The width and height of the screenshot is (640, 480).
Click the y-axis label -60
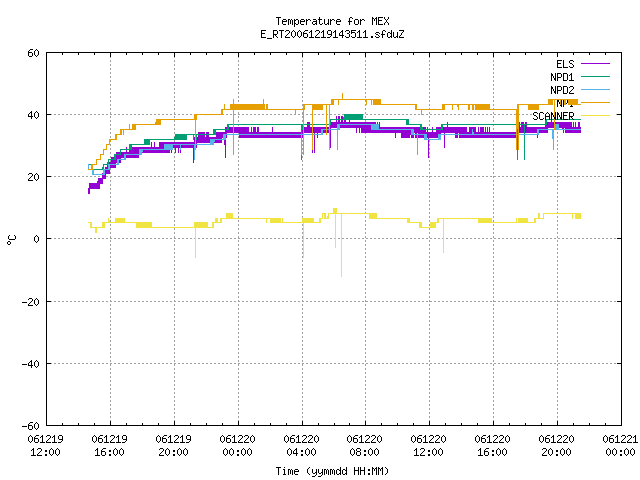point(31,426)
